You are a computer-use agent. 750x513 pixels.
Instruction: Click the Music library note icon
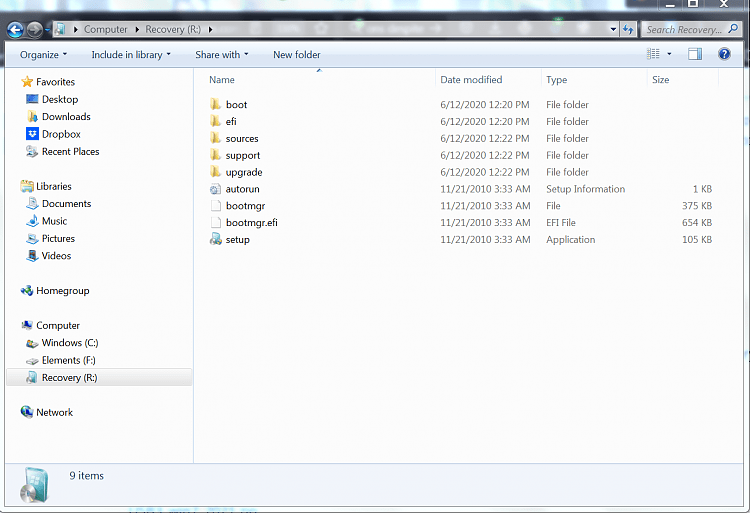point(32,221)
